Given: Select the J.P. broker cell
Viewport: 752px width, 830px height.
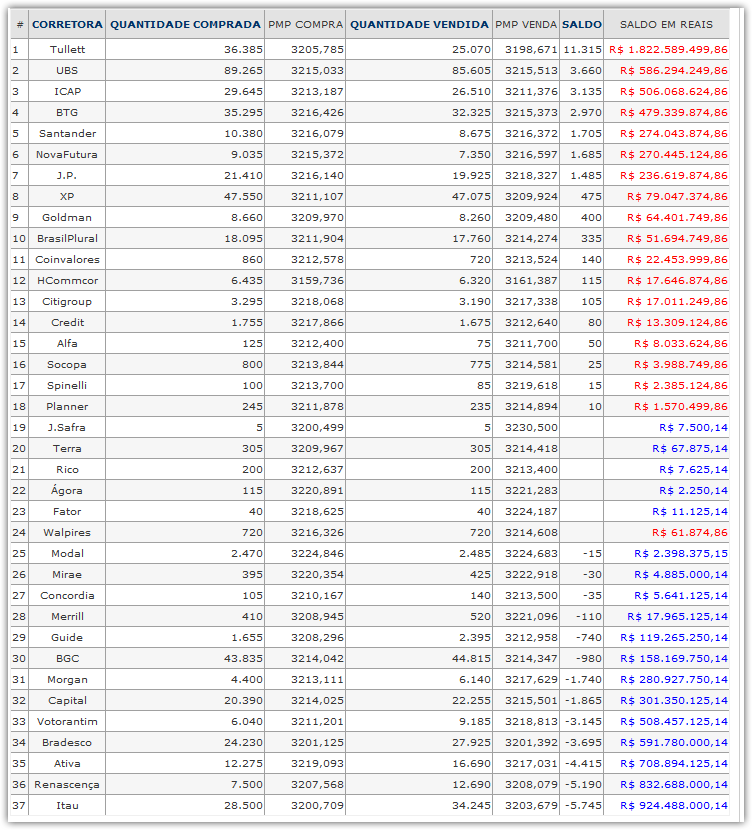Looking at the screenshot, I should [x=67, y=175].
